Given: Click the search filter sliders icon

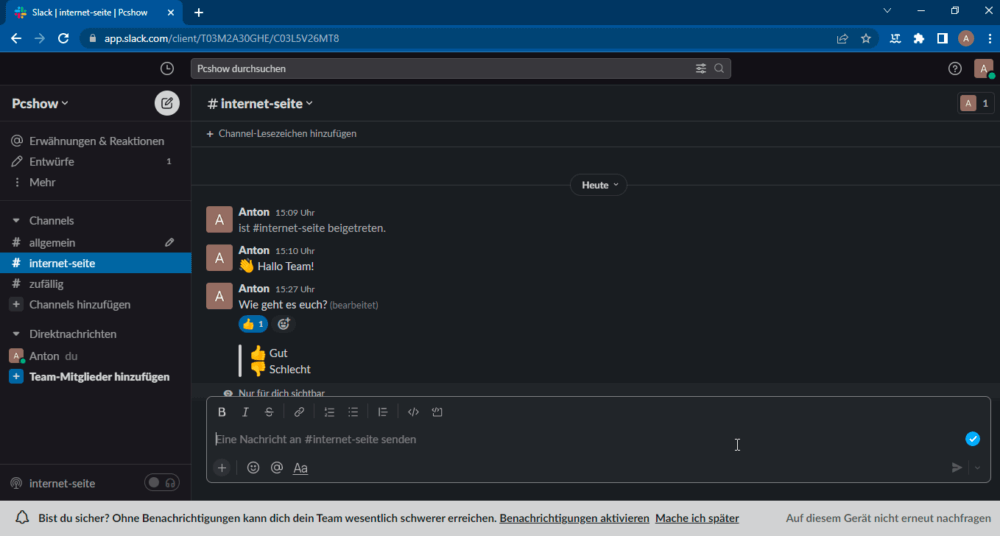Looking at the screenshot, I should coord(700,68).
